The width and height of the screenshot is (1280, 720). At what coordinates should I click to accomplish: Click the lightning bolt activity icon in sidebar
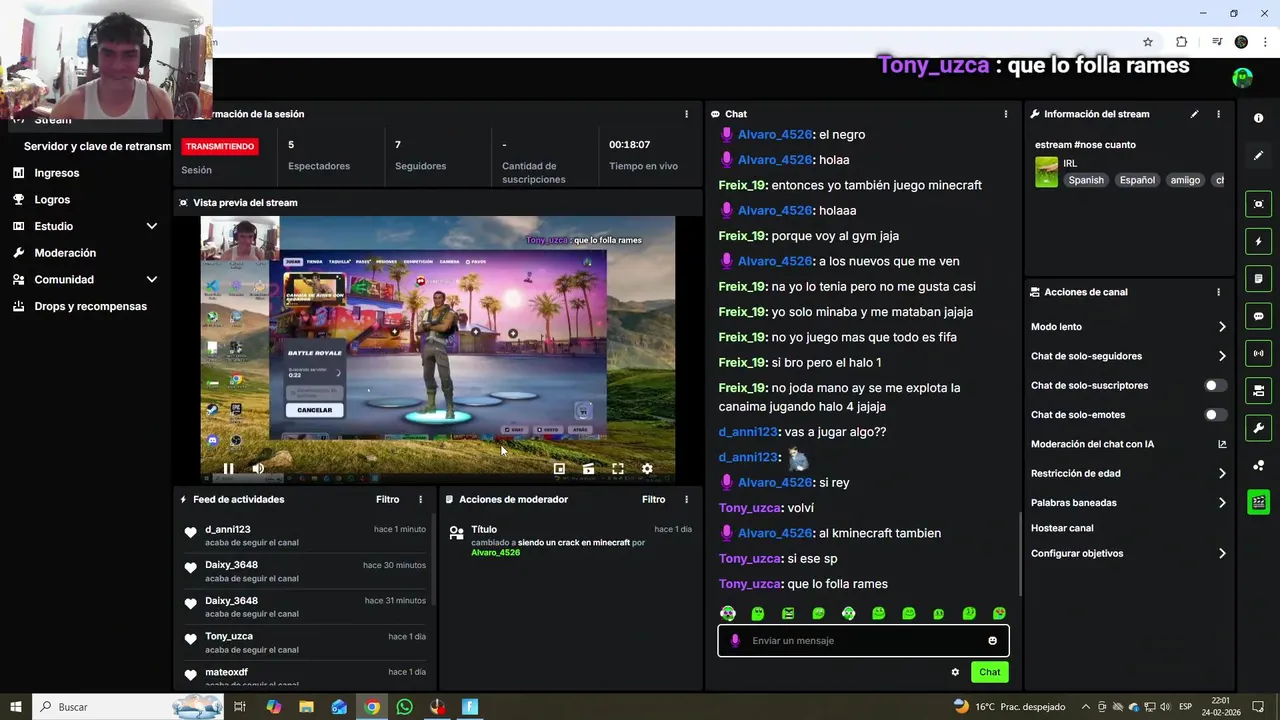click(1258, 241)
